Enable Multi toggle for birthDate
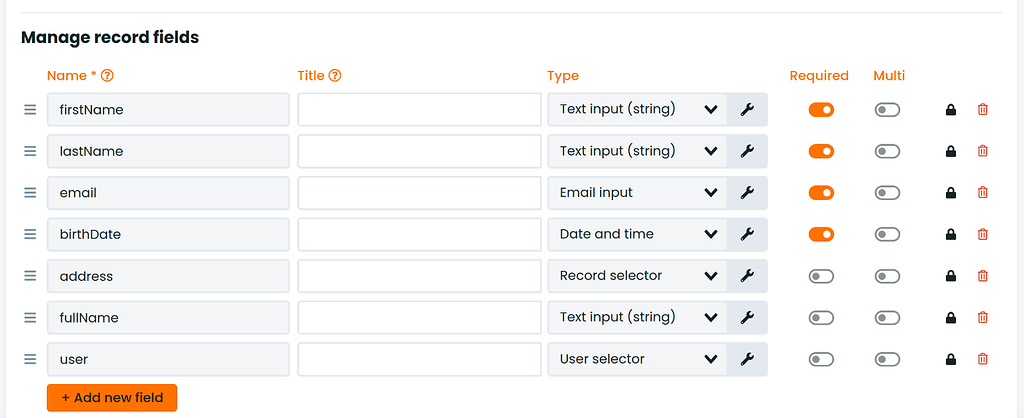The image size is (1024, 418). coord(888,234)
